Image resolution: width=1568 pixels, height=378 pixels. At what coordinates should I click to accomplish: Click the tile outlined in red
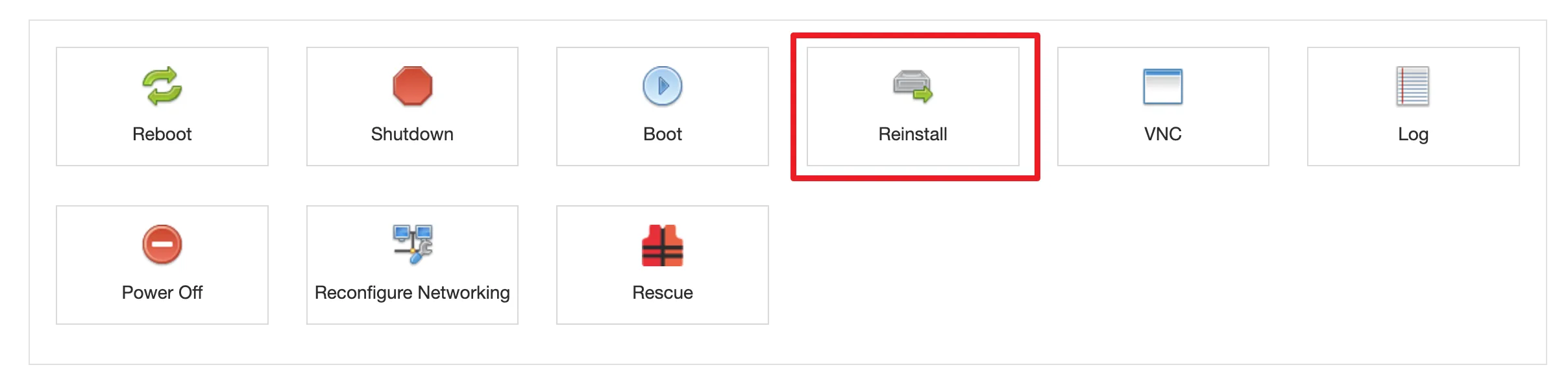click(912, 106)
